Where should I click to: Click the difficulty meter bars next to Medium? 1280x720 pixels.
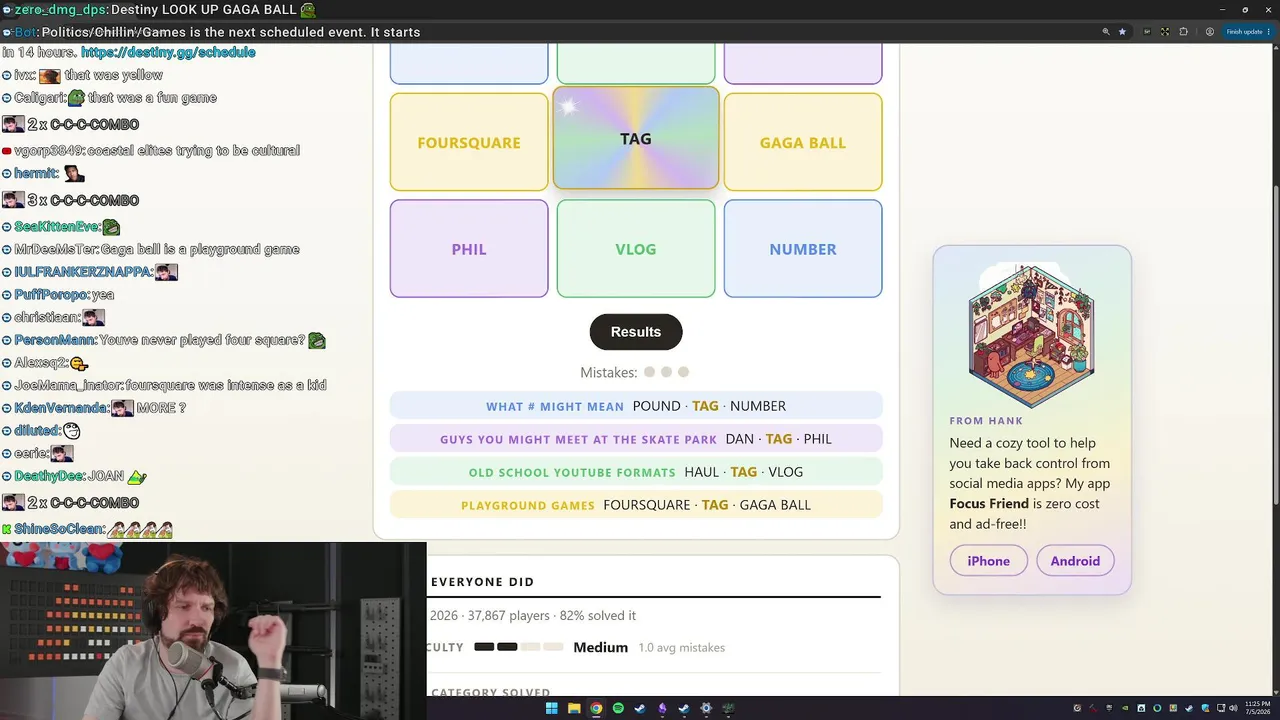point(519,647)
